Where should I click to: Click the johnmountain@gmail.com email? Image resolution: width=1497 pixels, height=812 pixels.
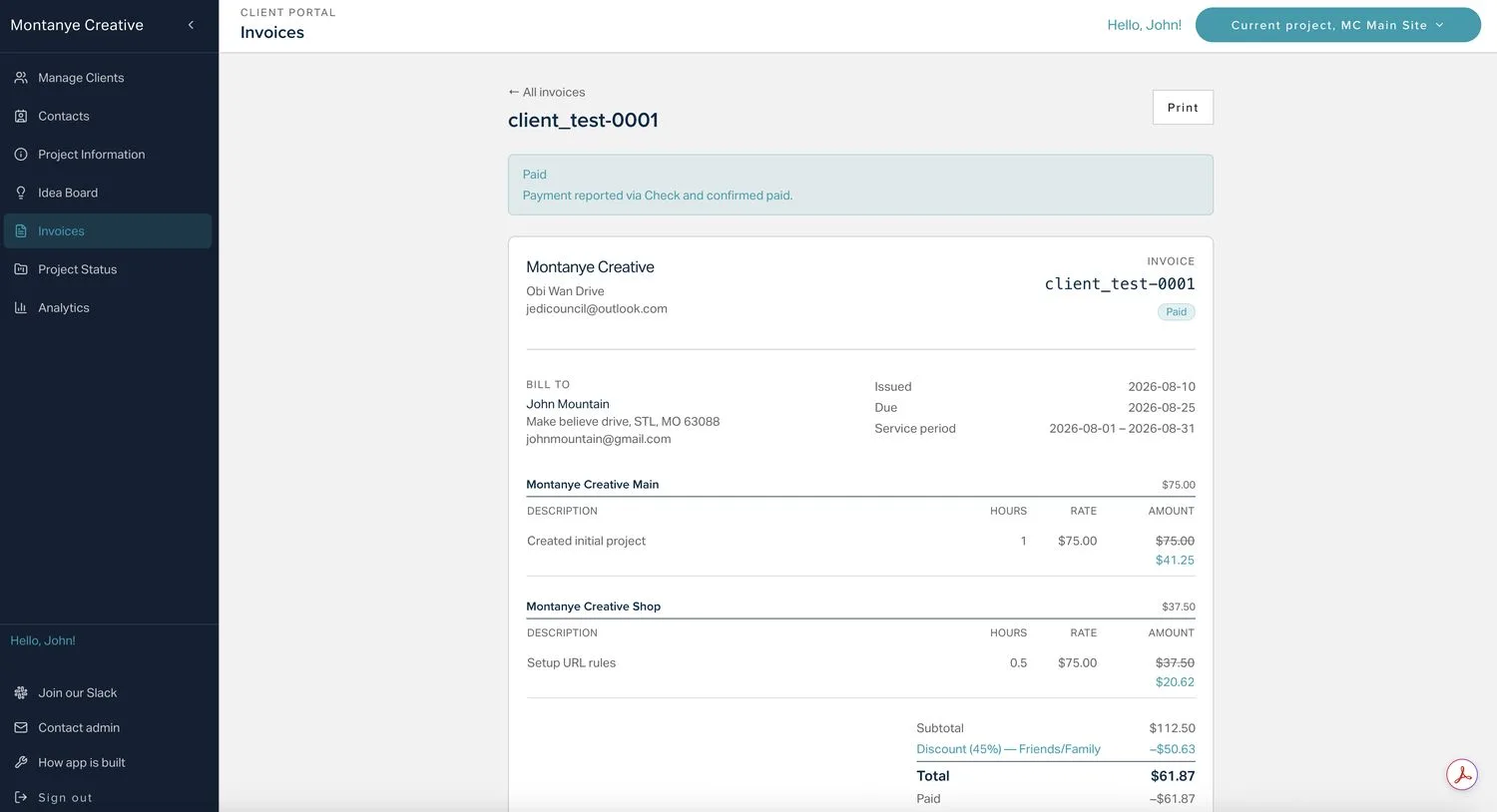click(599, 439)
